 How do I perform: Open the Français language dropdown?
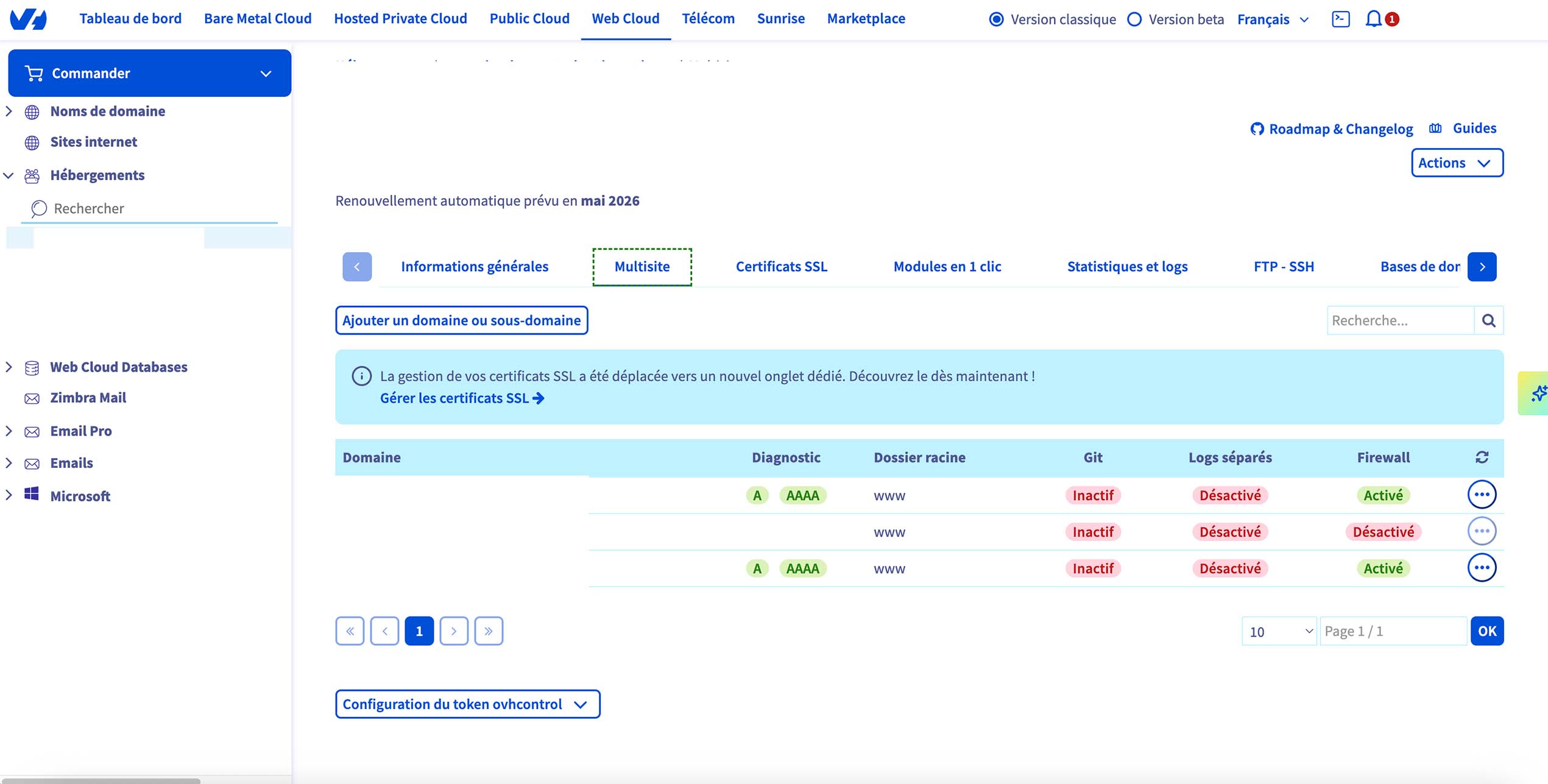coord(1273,19)
